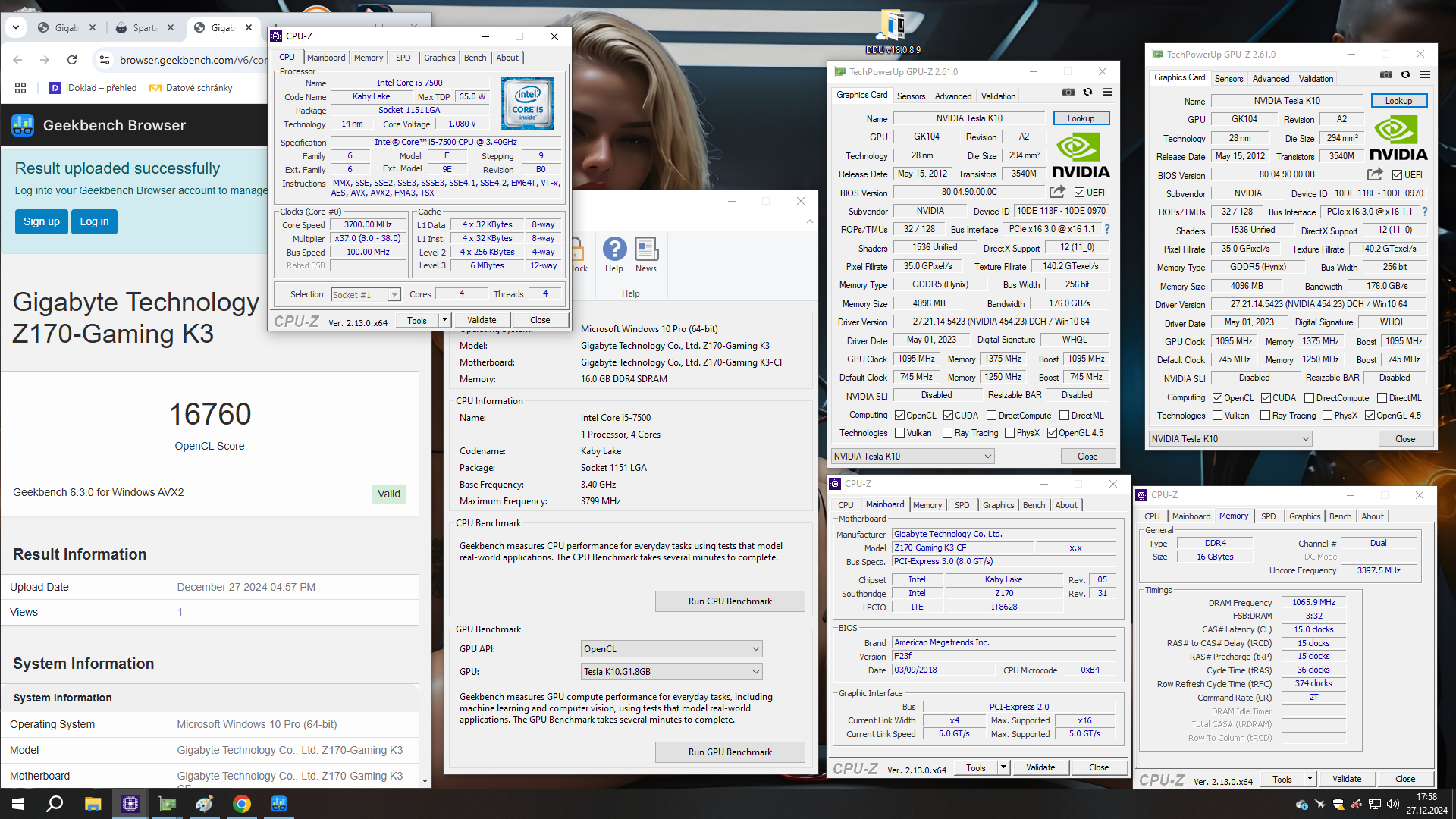View site information icon in address bar
This screenshot has height=819, width=1456.
tap(105, 60)
